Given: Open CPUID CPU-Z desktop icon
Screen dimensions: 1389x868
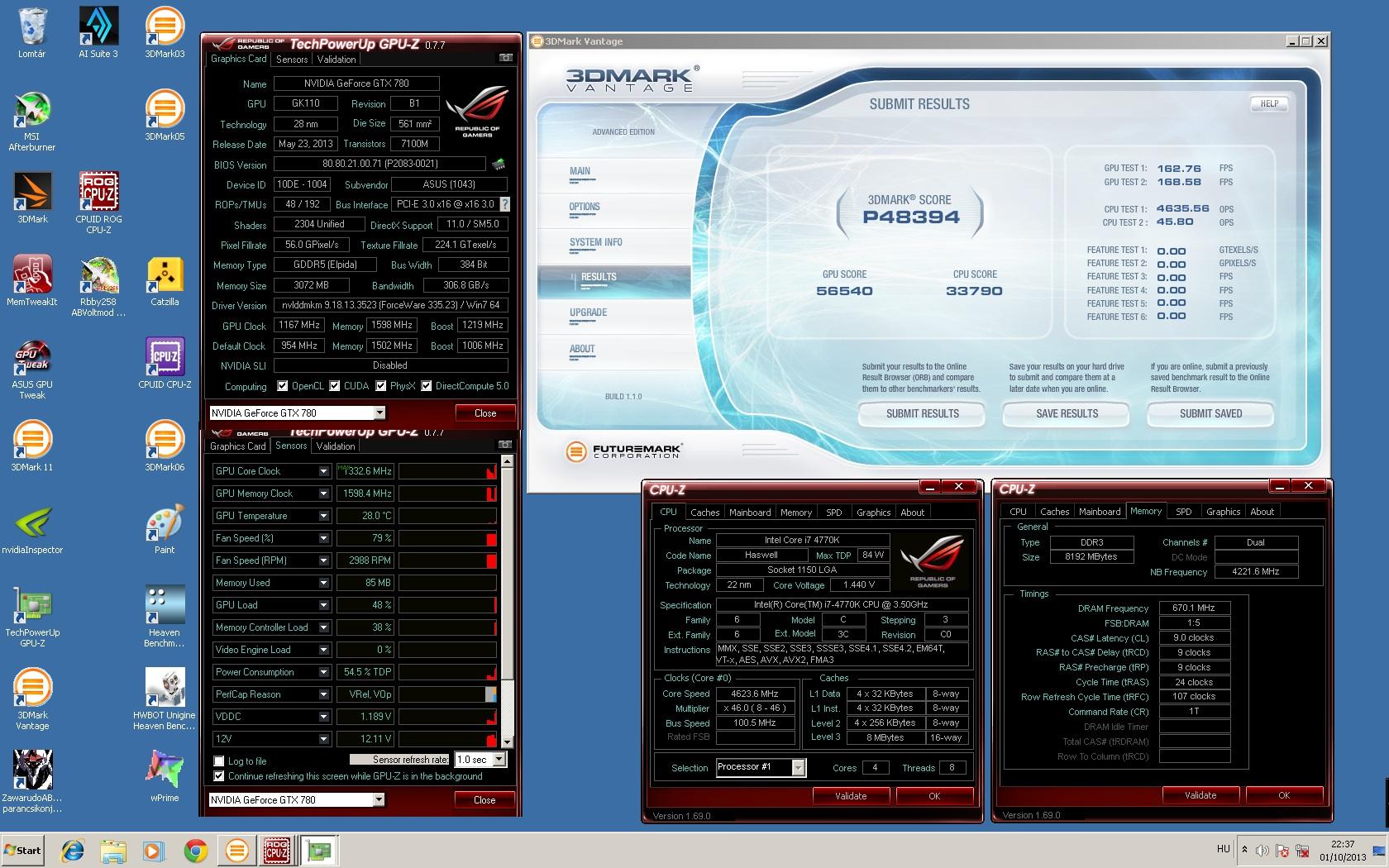Looking at the screenshot, I should click(165, 364).
